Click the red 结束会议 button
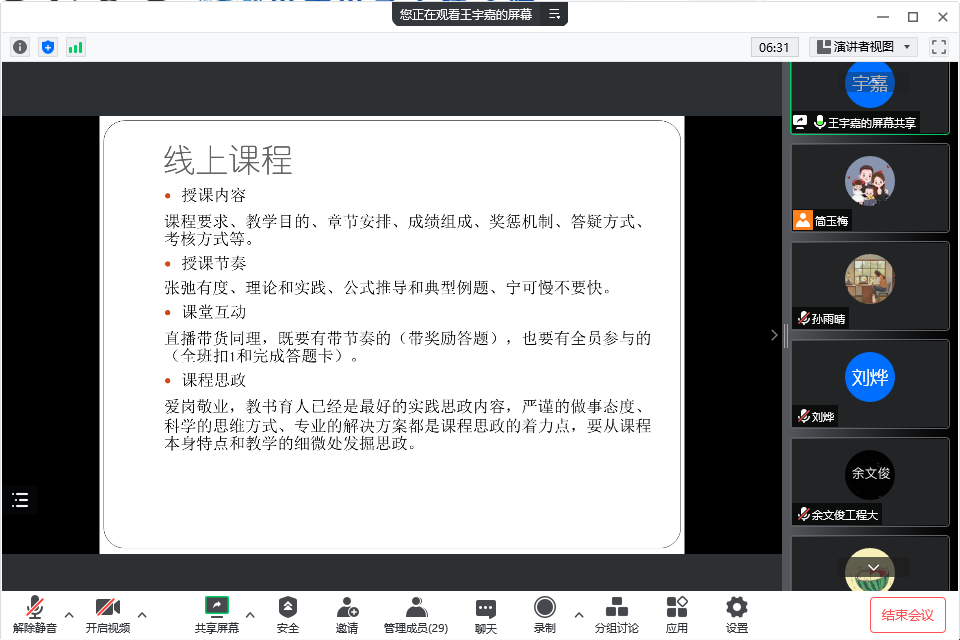 point(908,615)
